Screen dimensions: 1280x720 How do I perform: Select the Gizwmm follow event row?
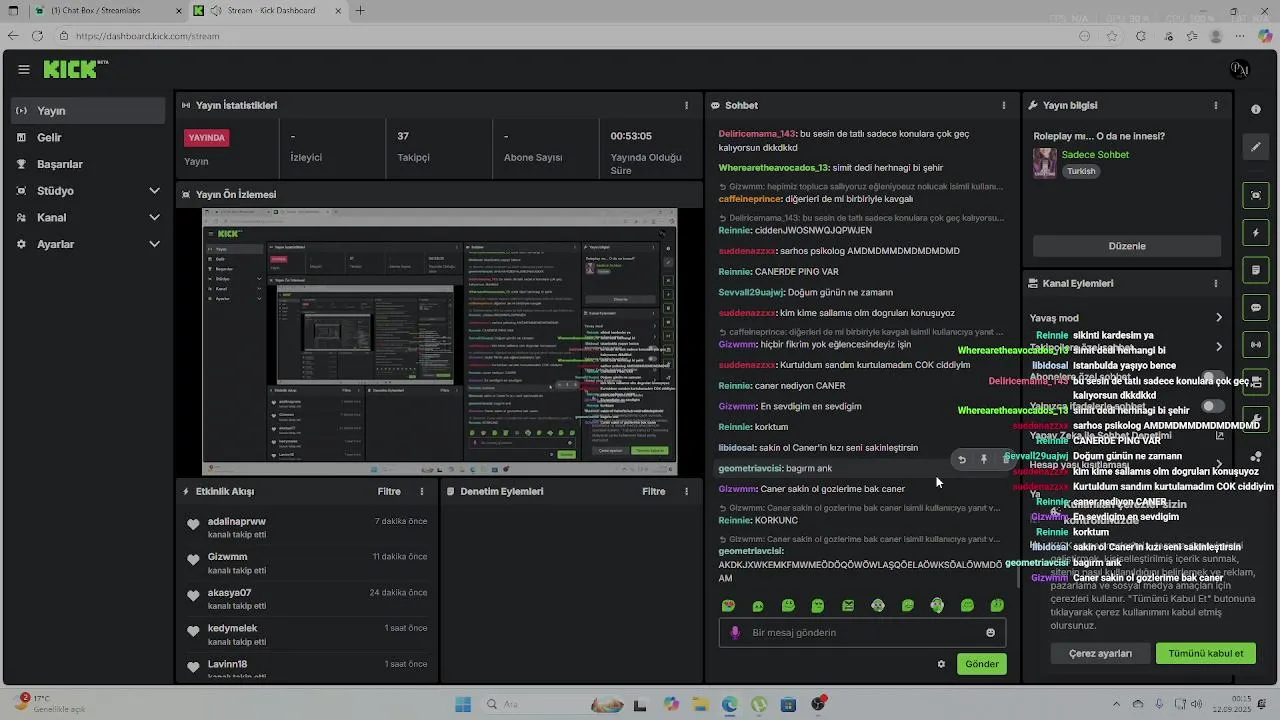point(307,563)
